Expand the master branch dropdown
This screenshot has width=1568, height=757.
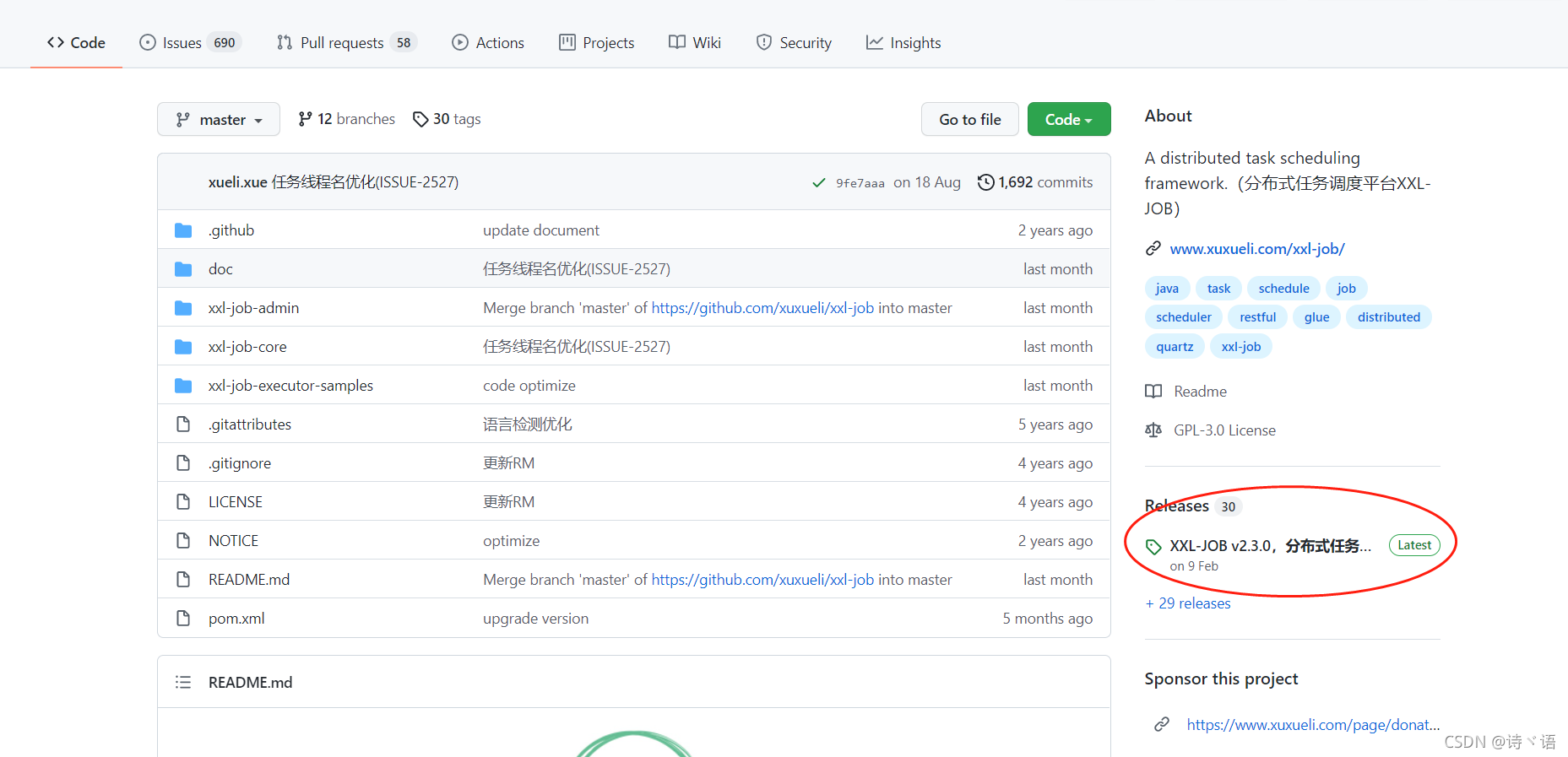(219, 120)
